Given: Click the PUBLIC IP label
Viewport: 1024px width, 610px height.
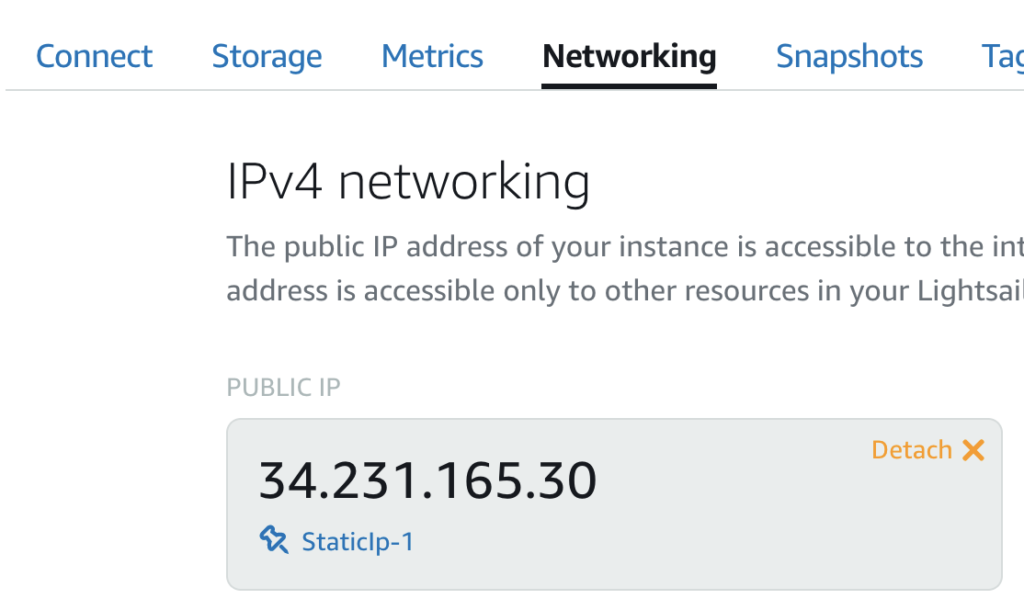Looking at the screenshot, I should pyautogui.click(x=283, y=387).
